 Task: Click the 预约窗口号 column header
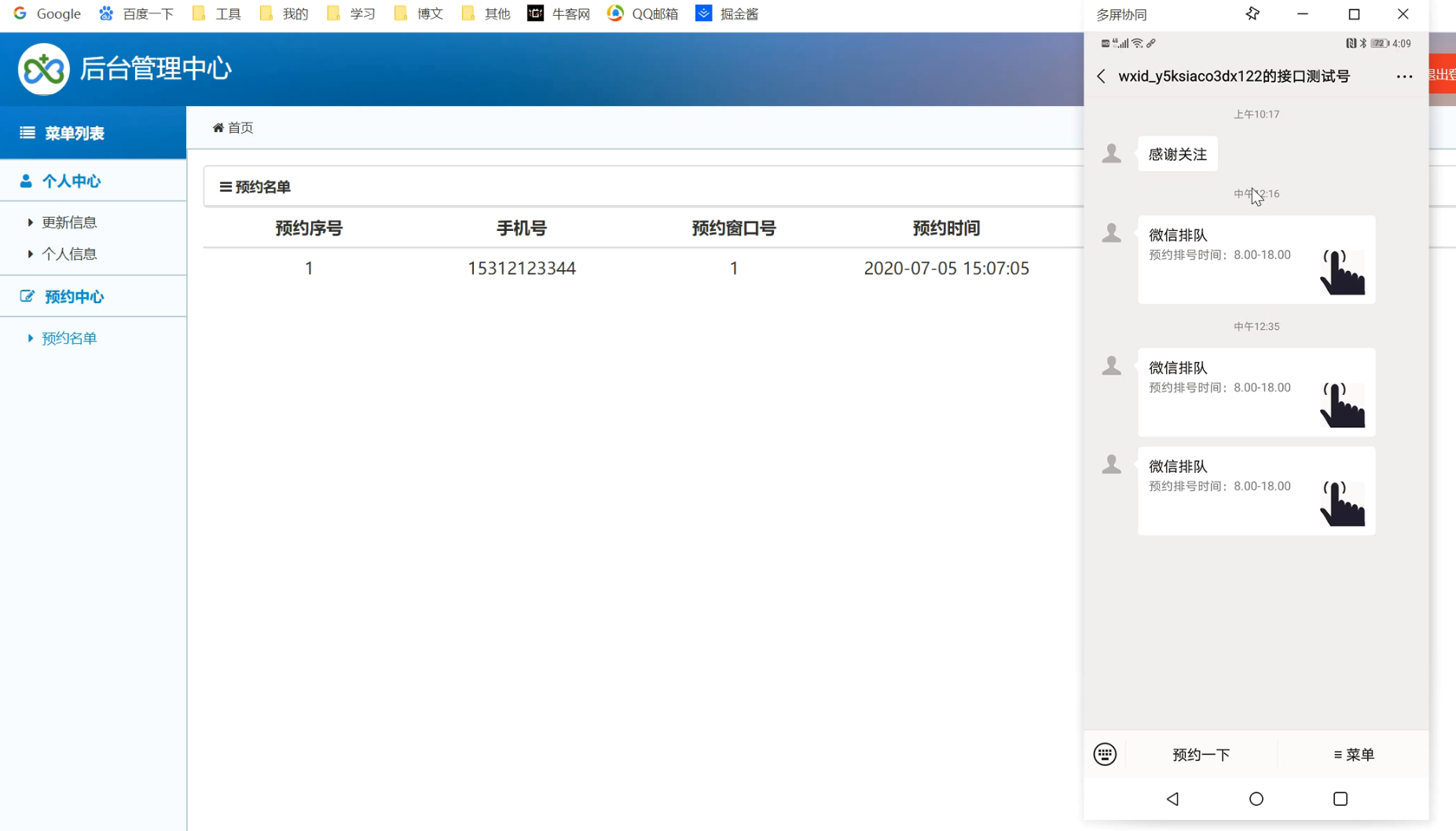[734, 228]
